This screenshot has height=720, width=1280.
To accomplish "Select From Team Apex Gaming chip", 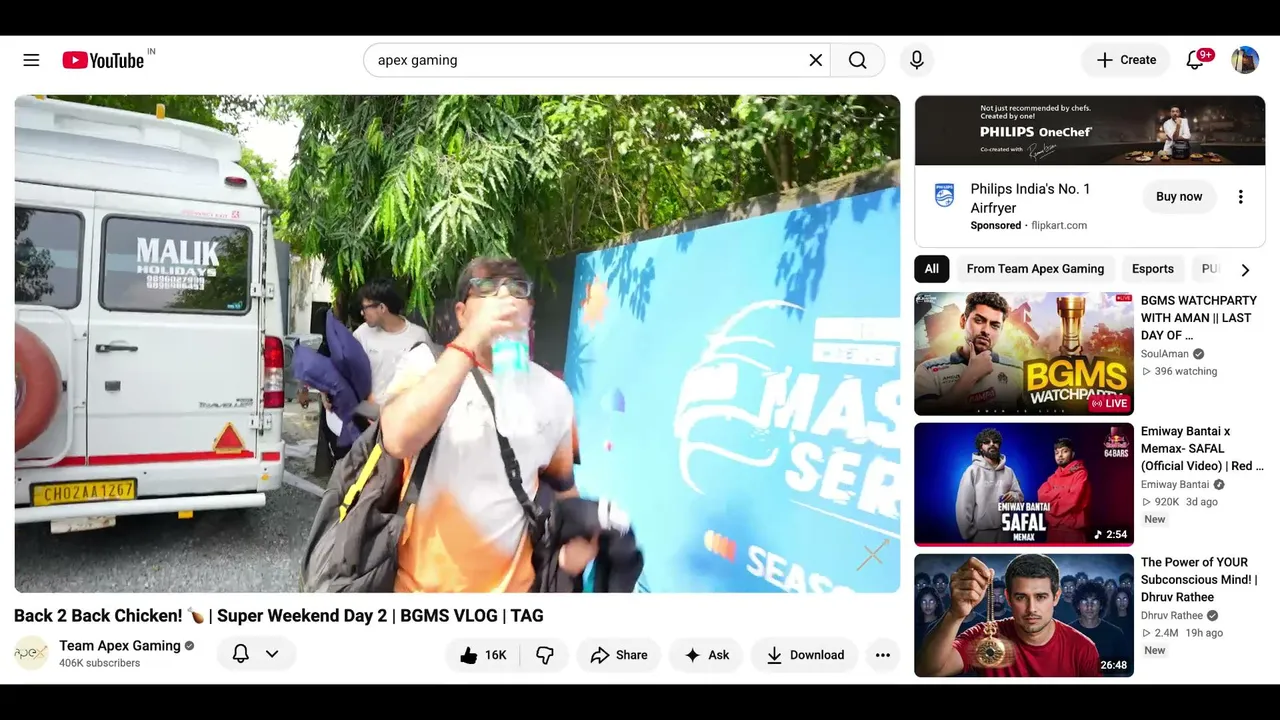I will click(1035, 269).
